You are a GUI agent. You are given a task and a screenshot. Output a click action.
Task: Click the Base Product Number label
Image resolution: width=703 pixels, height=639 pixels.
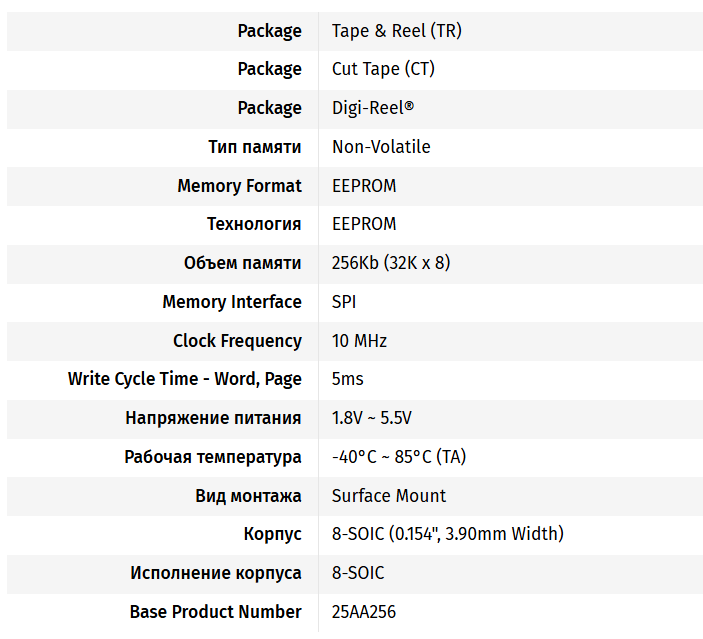point(215,612)
